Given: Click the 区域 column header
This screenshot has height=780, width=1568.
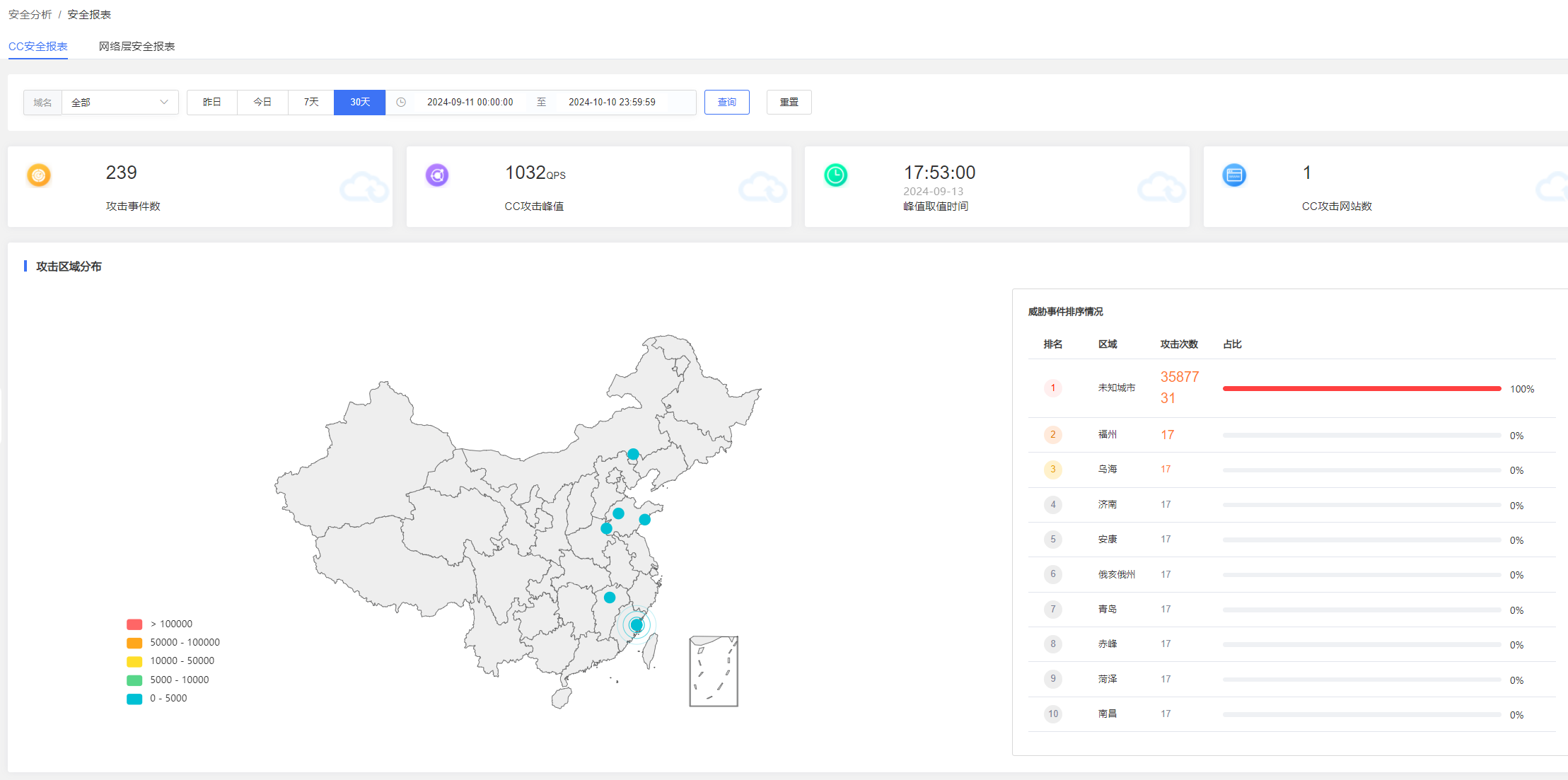Looking at the screenshot, I should click(x=1108, y=344).
